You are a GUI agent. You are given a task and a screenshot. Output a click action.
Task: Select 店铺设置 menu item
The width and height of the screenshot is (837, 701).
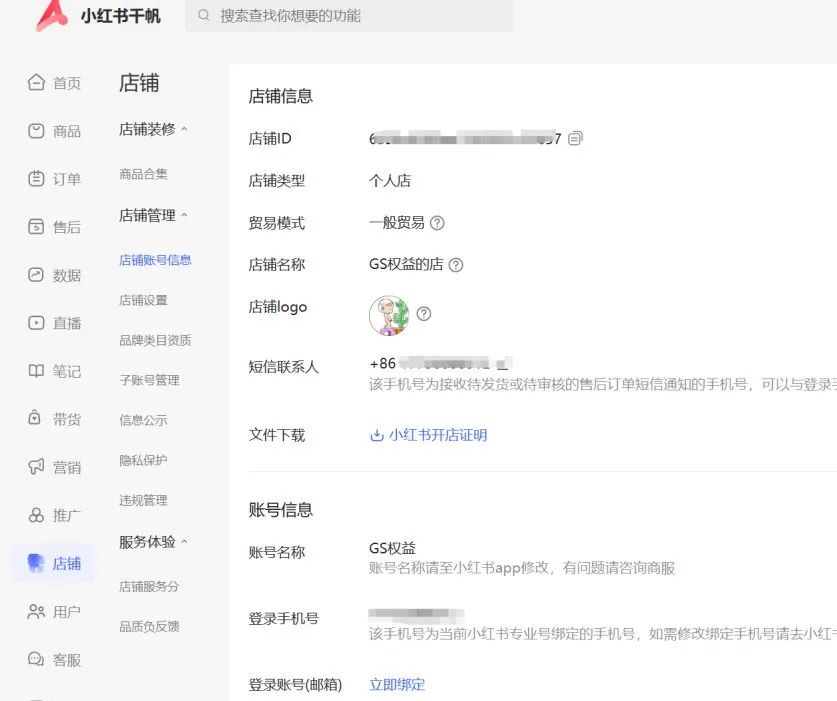click(143, 300)
